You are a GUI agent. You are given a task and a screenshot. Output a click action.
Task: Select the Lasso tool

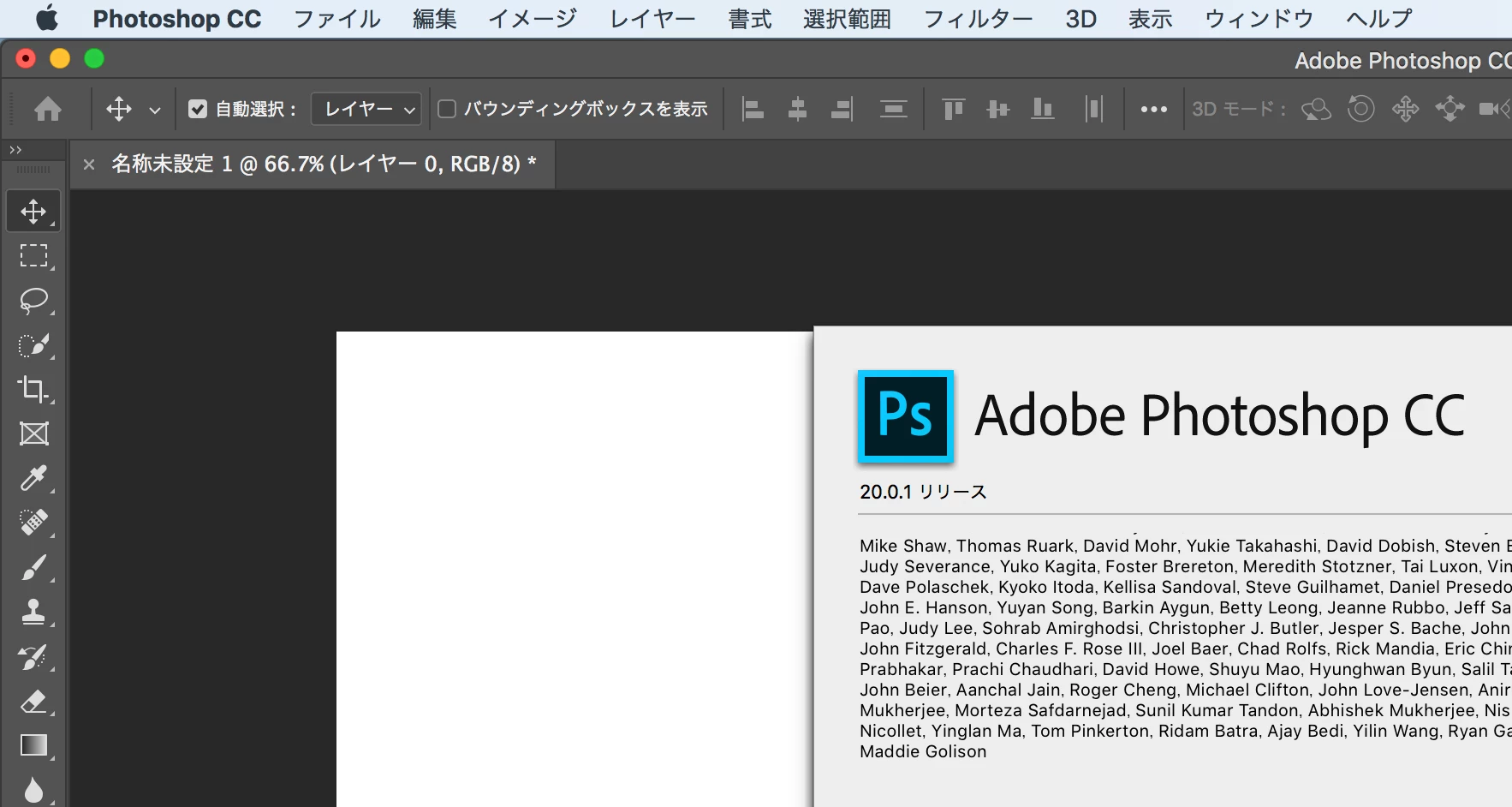tap(33, 300)
